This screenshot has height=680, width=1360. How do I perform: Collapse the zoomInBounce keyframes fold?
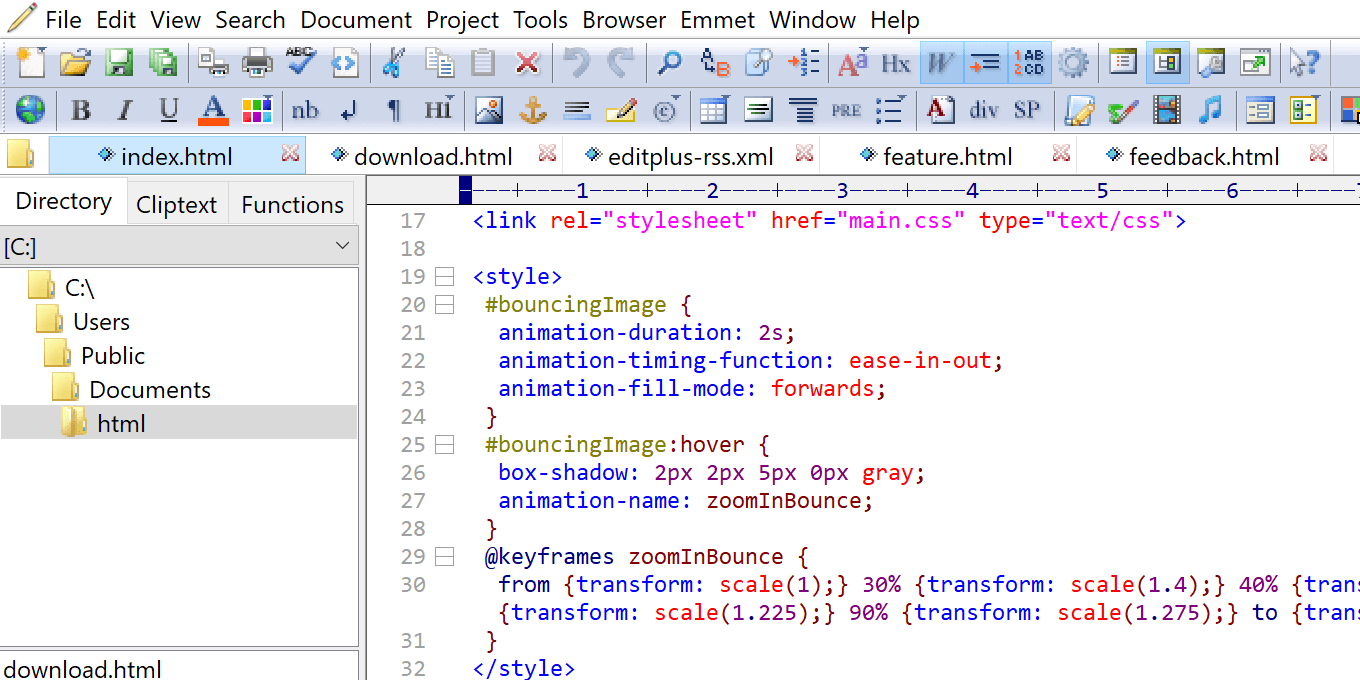(444, 556)
